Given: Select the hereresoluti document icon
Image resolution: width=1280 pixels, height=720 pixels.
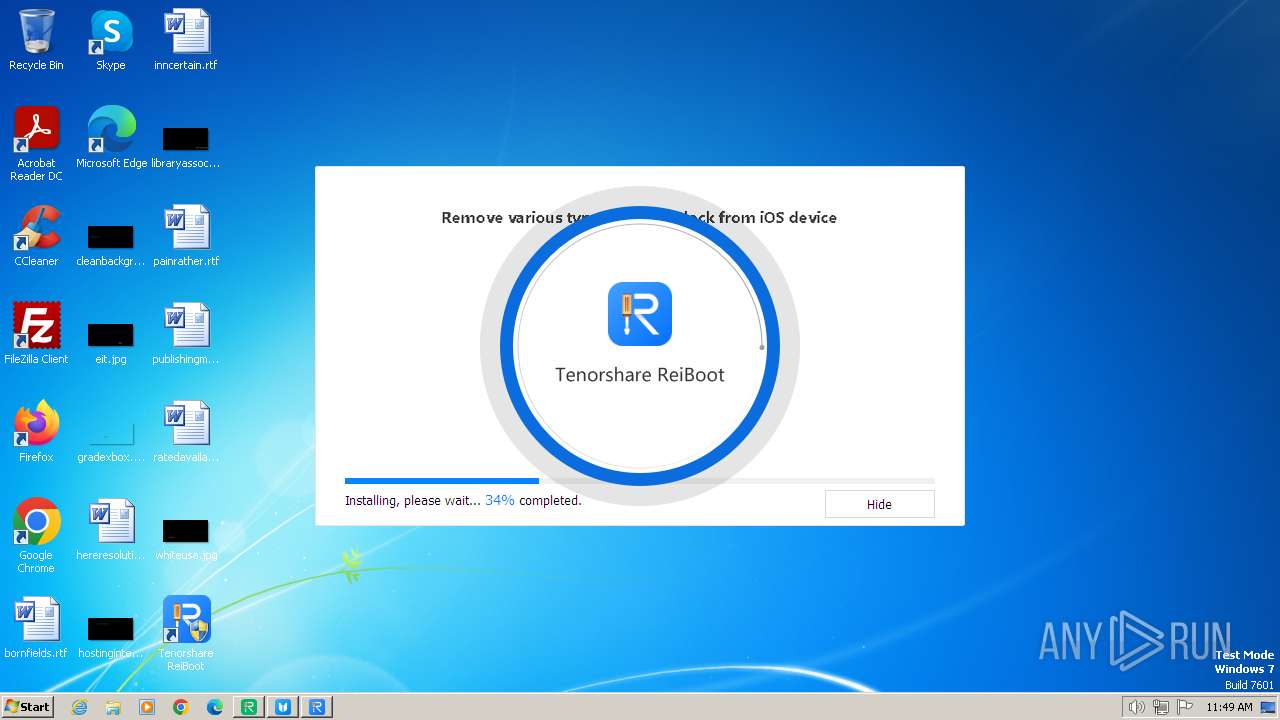Looking at the screenshot, I should point(111,531).
